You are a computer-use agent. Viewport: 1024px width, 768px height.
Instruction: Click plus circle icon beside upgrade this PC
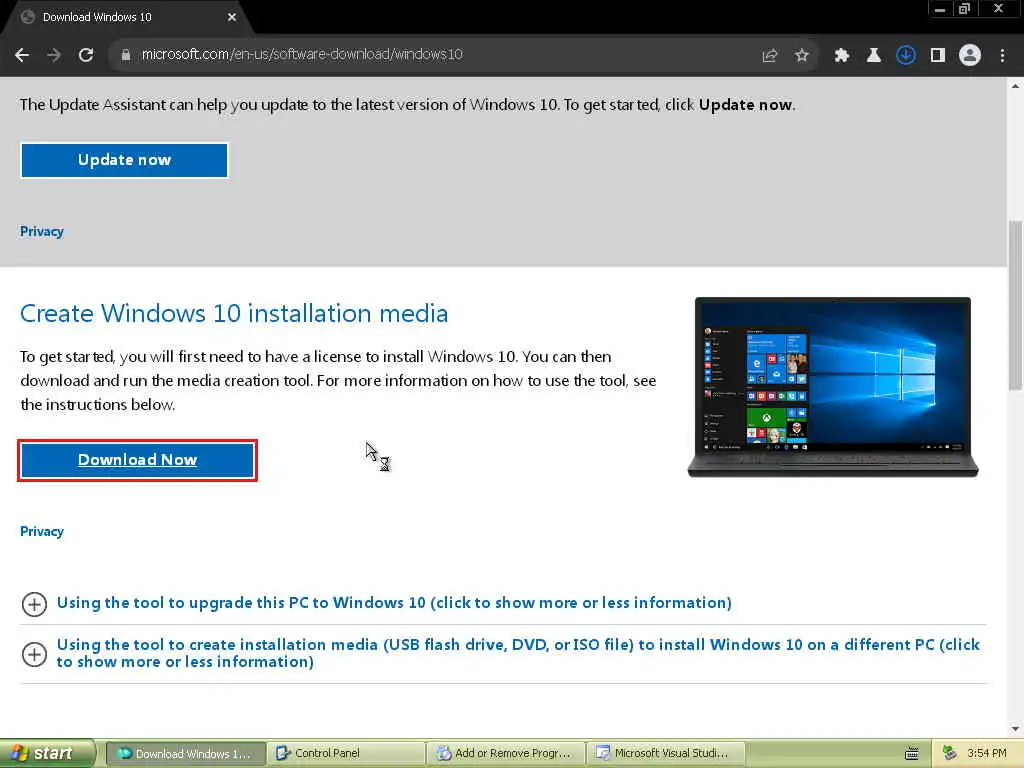34,604
